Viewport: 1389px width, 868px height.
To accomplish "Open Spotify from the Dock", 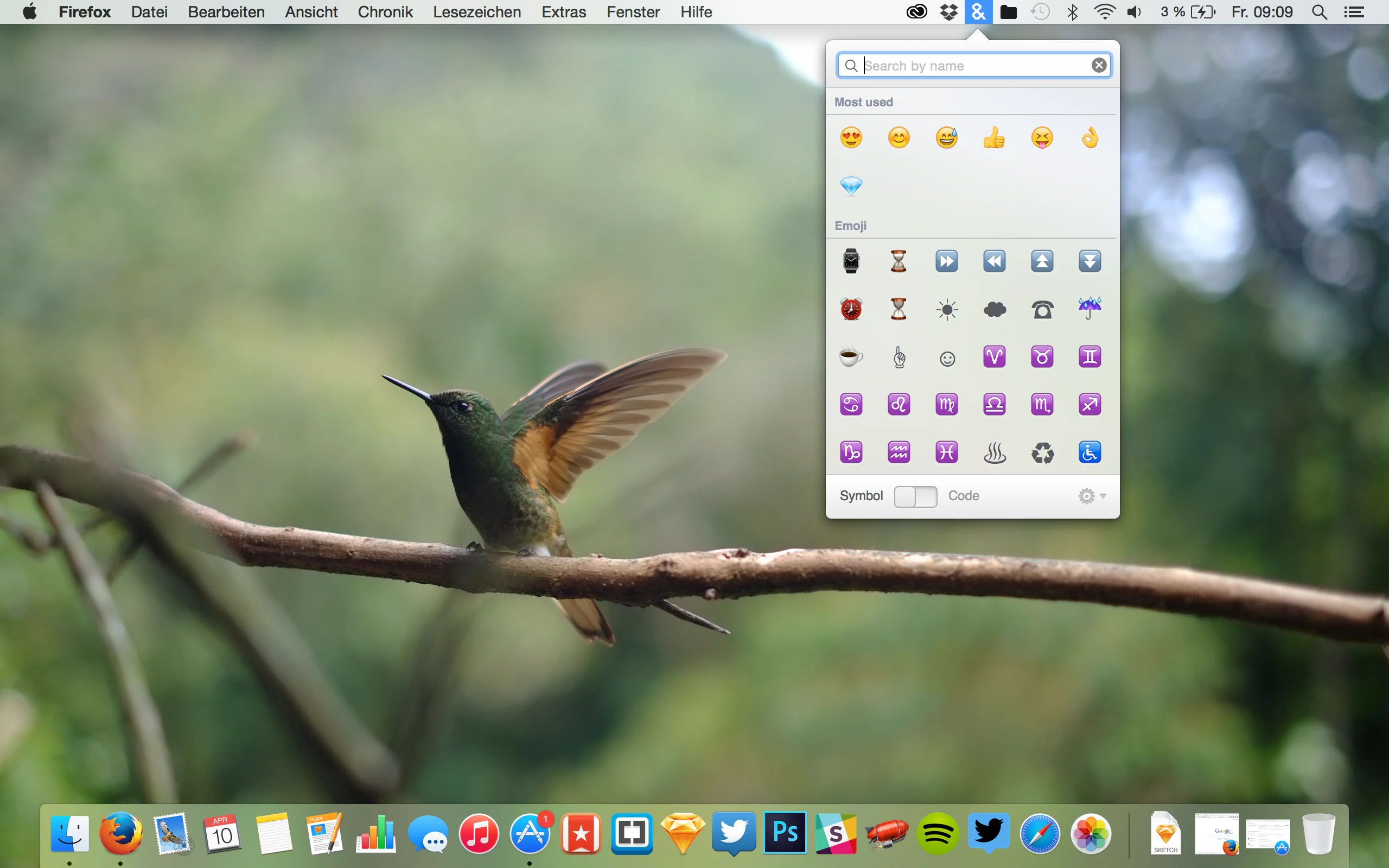I will point(937,834).
